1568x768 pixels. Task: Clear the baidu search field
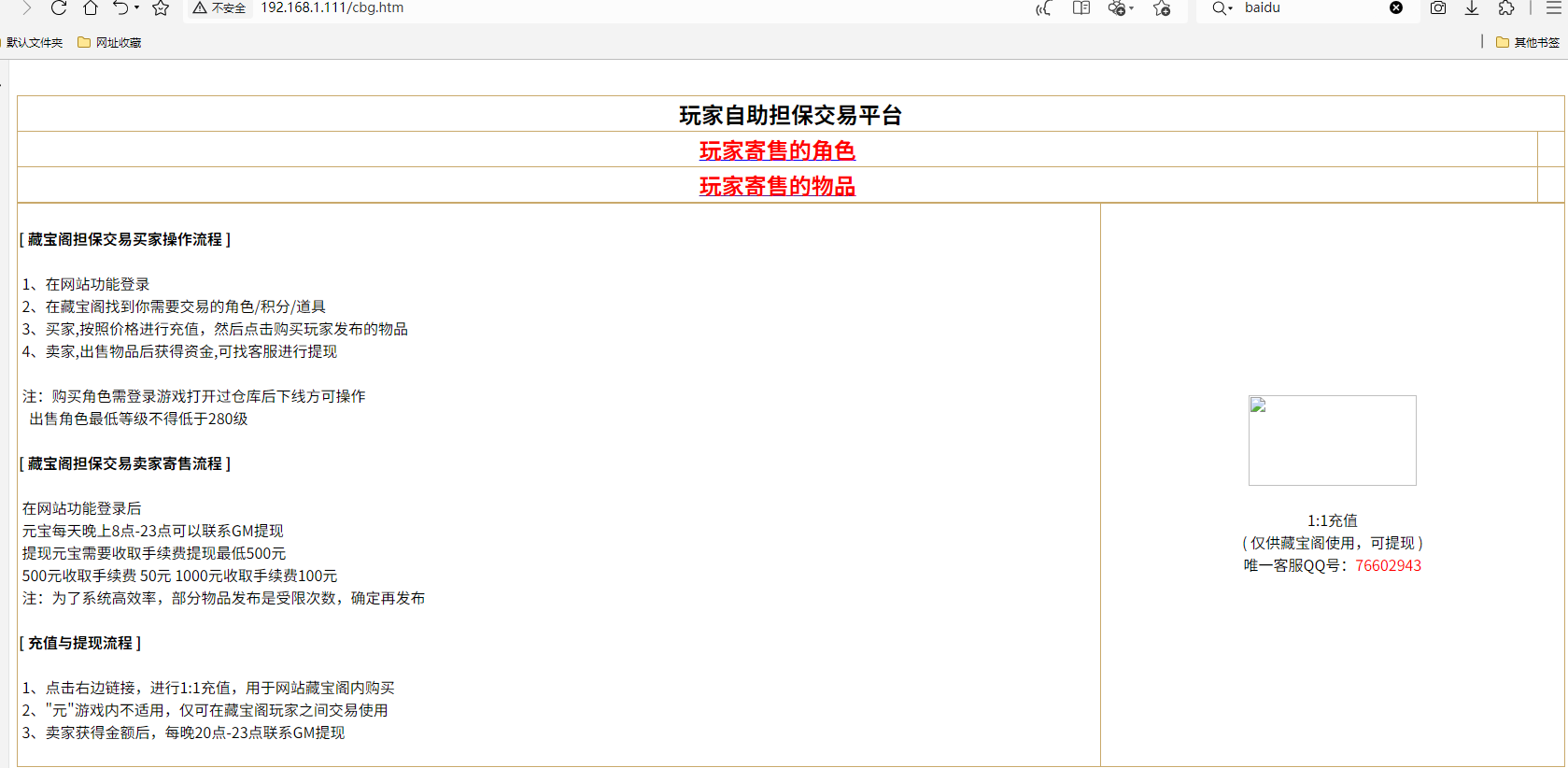[x=1396, y=7]
